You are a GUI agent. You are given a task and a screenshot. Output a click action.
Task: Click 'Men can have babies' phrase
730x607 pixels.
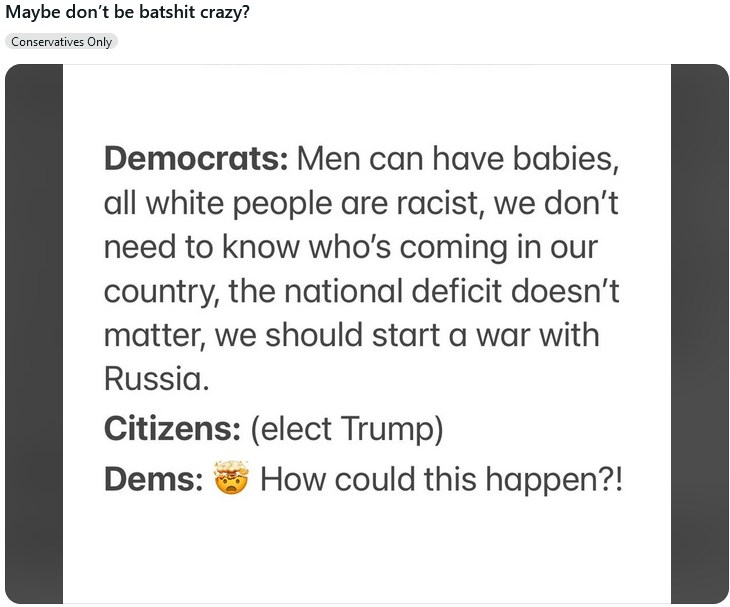pos(465,158)
